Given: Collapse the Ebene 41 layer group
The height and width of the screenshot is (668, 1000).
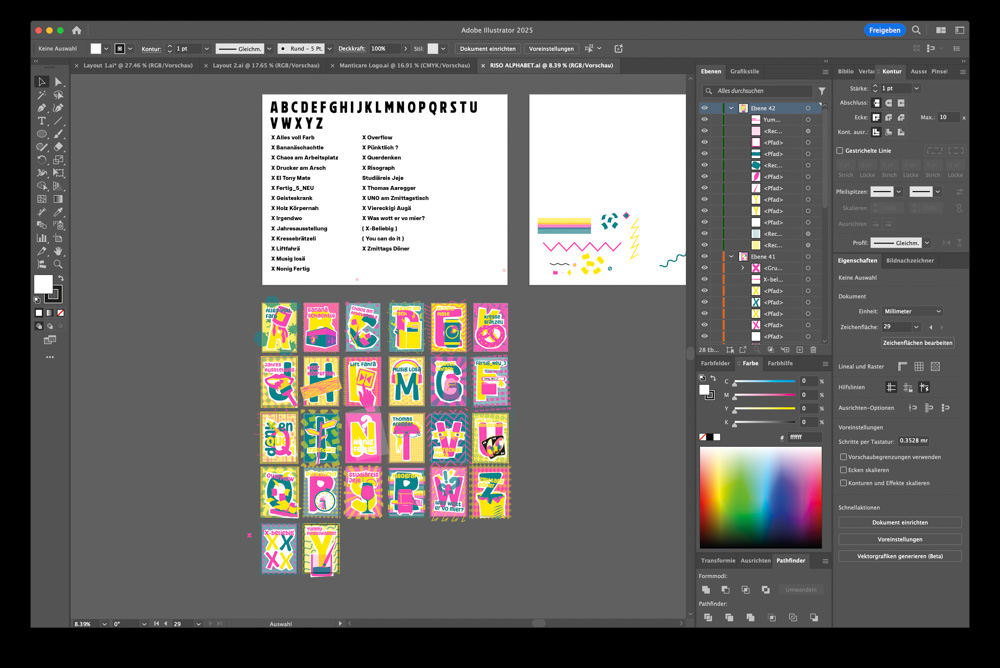Looking at the screenshot, I should (x=731, y=257).
